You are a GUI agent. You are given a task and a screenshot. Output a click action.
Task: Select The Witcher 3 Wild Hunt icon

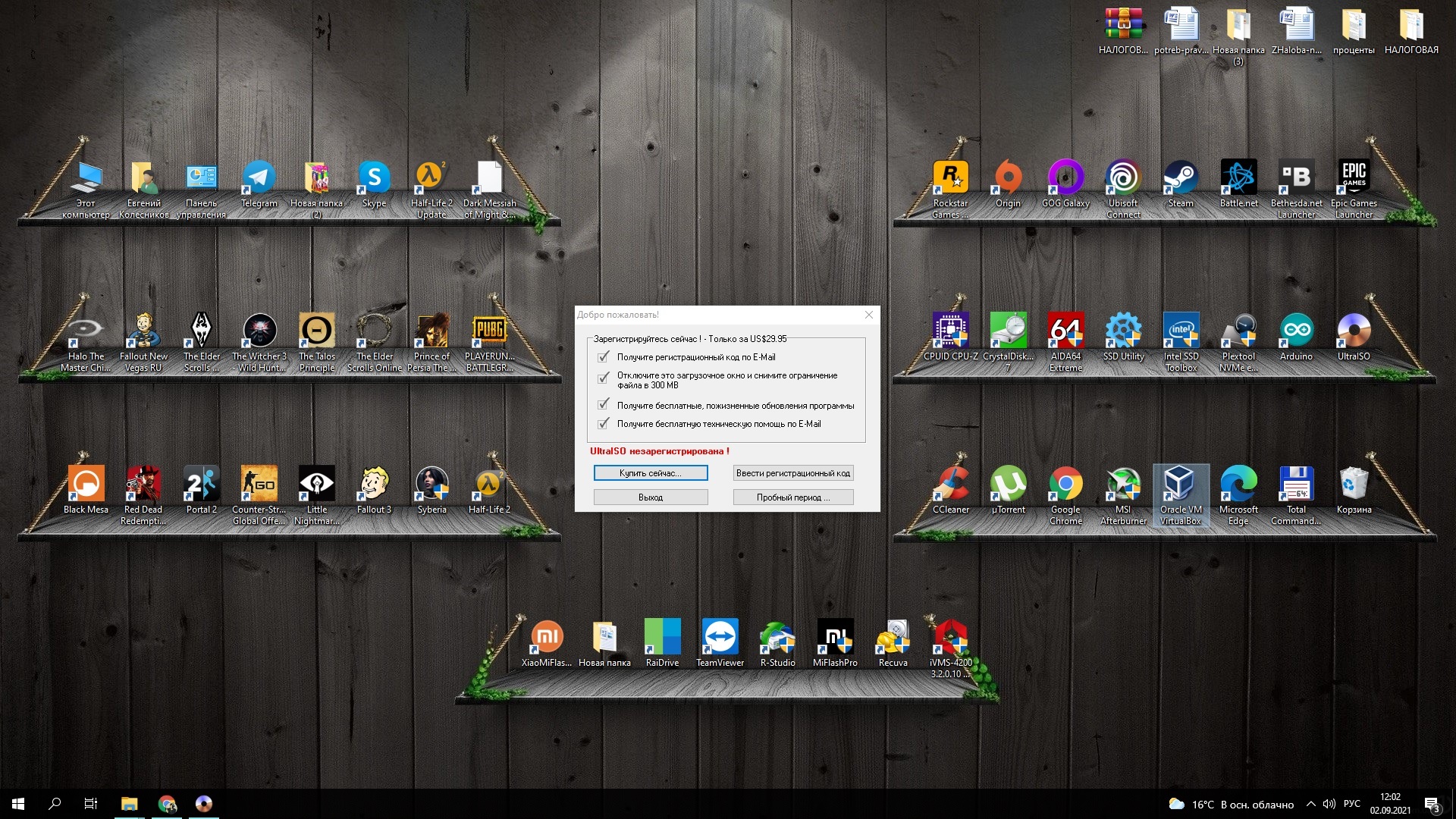(259, 343)
